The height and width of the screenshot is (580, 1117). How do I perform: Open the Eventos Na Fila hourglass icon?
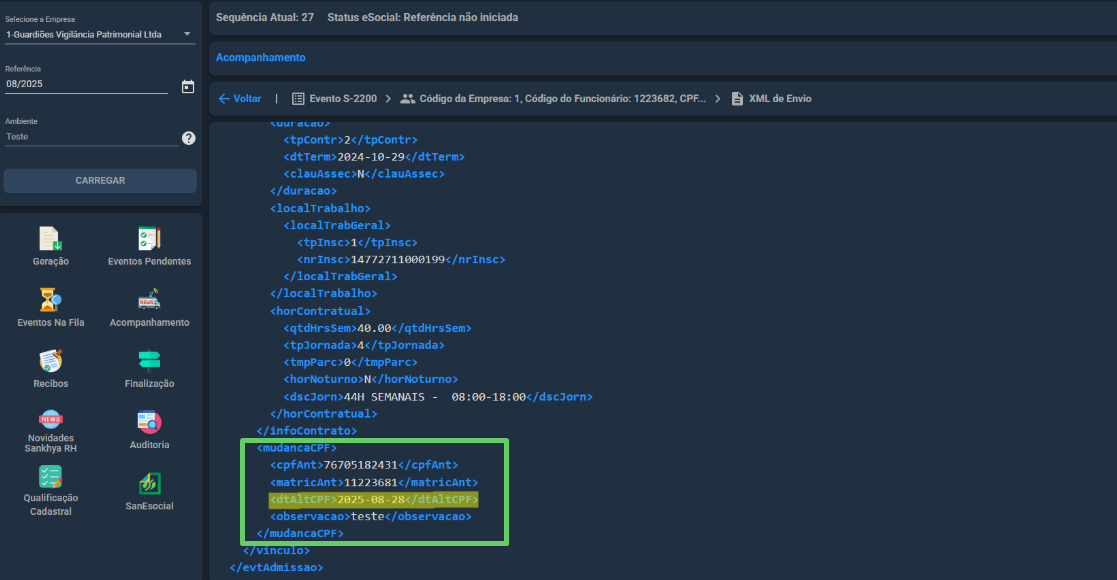click(x=50, y=300)
